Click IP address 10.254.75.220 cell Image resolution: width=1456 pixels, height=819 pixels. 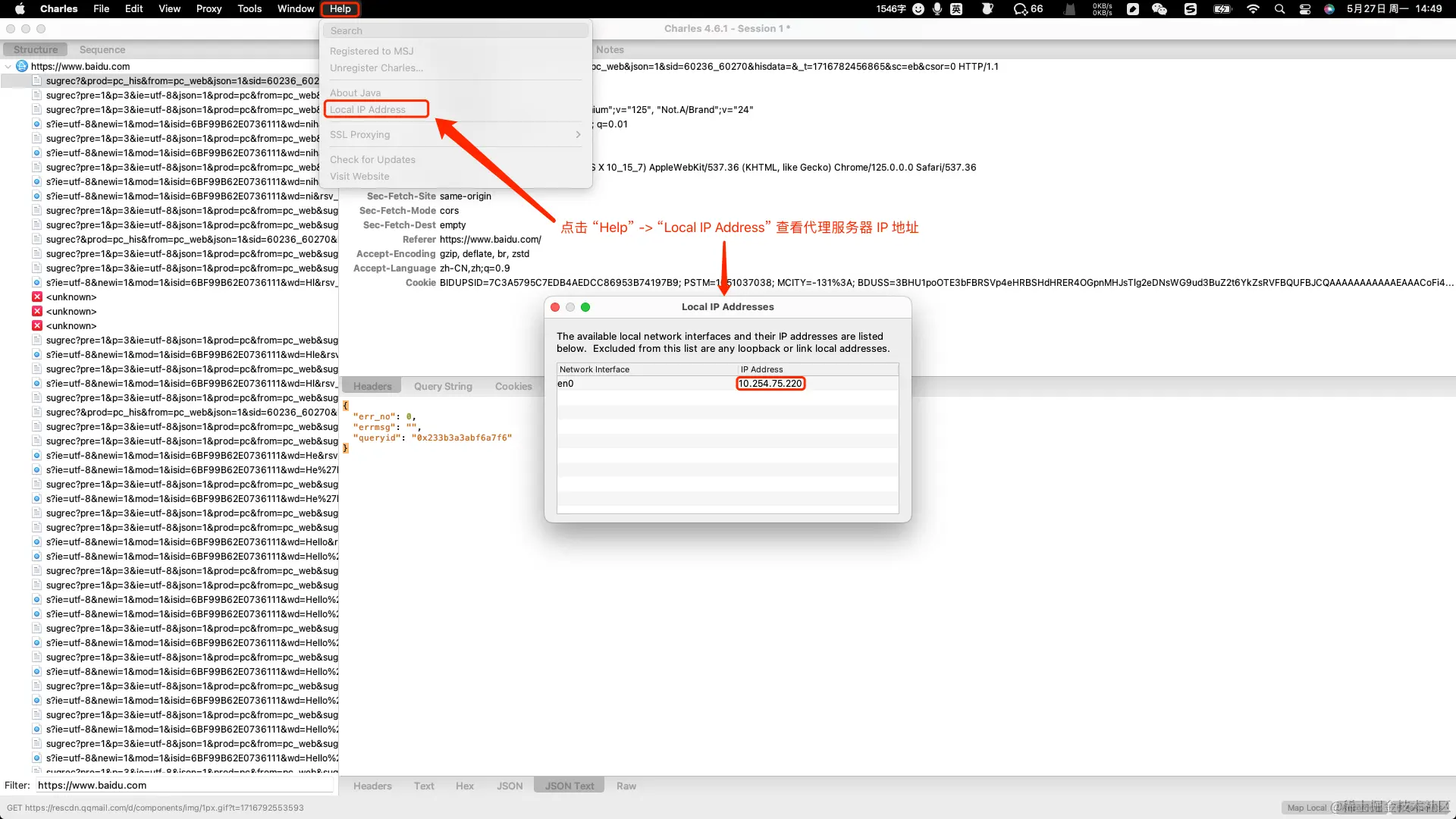tap(770, 384)
